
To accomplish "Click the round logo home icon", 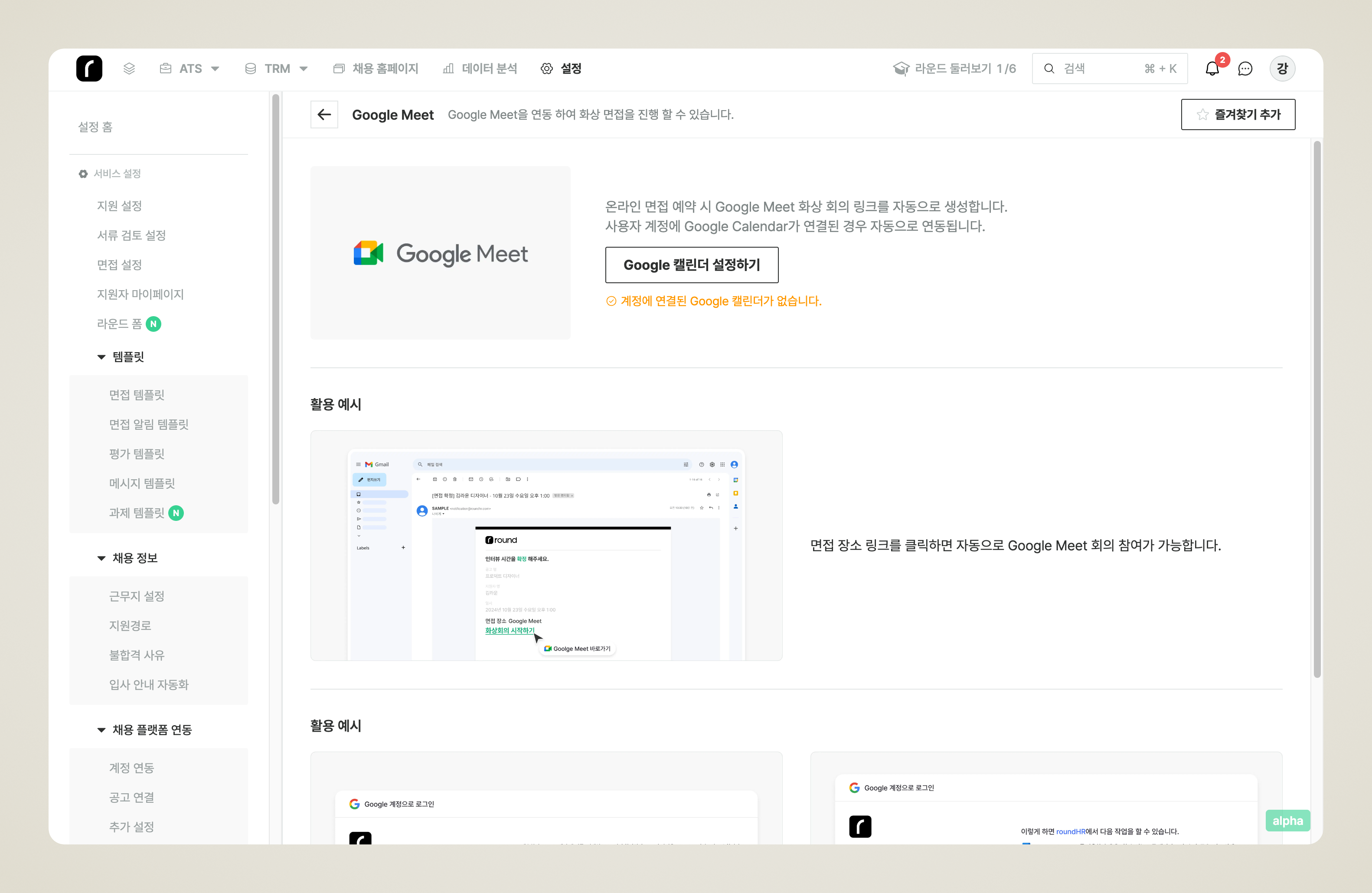I will 89,69.
